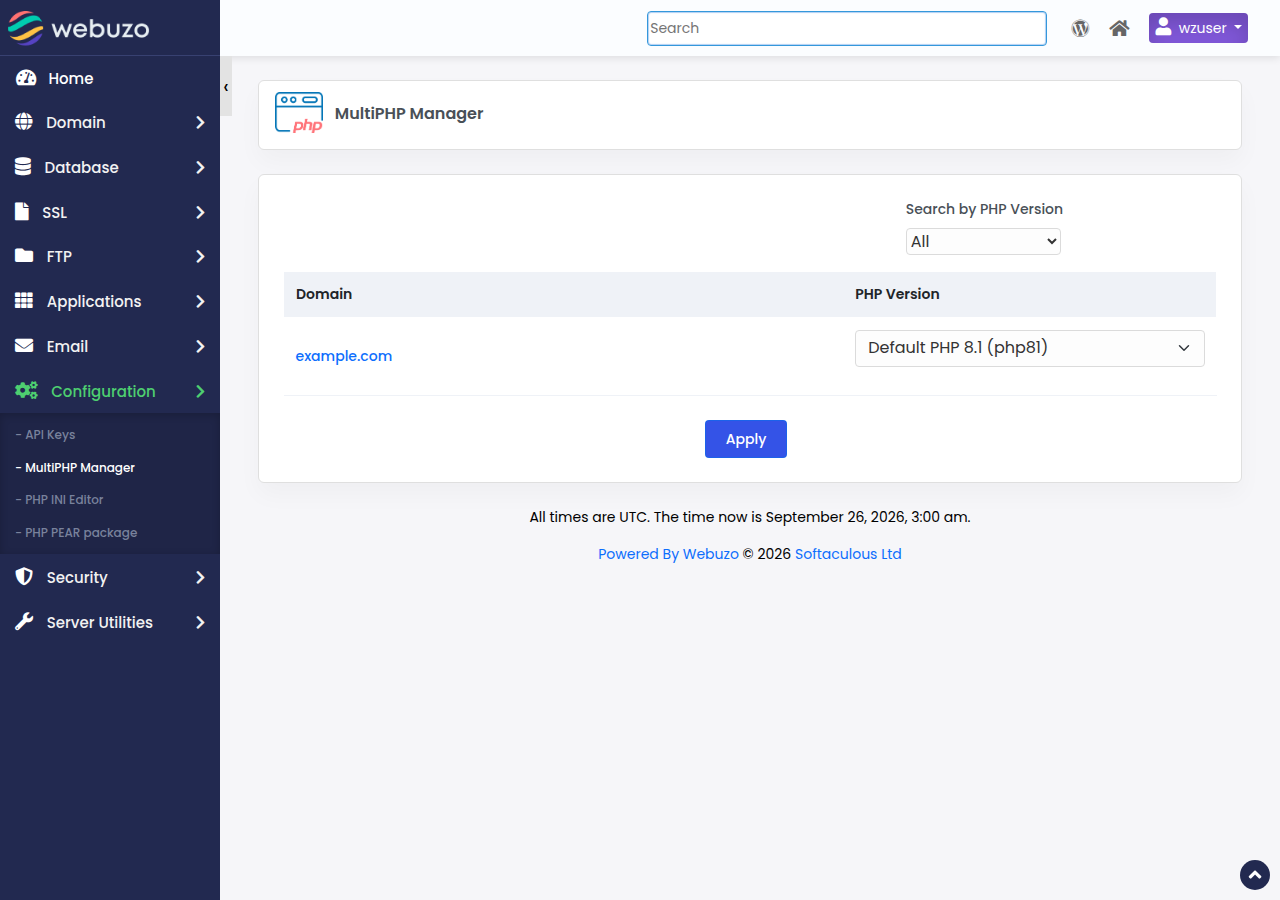Expand the Database menu chevron

tap(200, 167)
